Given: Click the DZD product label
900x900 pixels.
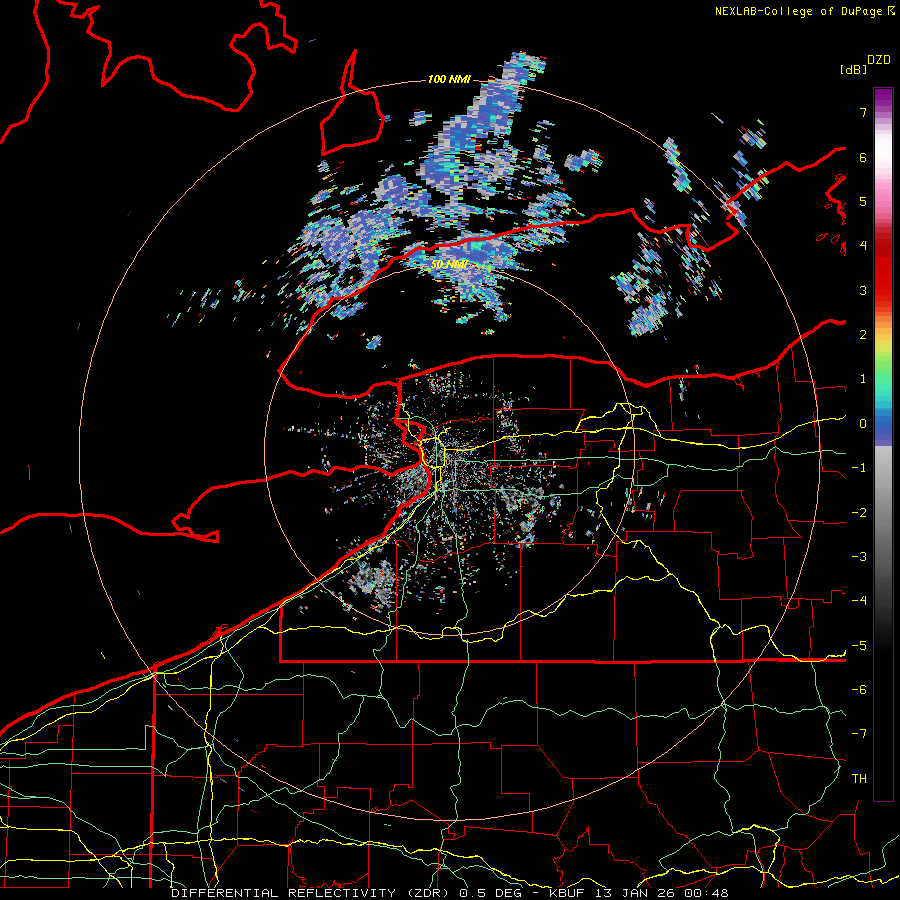Looking at the screenshot, I should pos(879,60).
